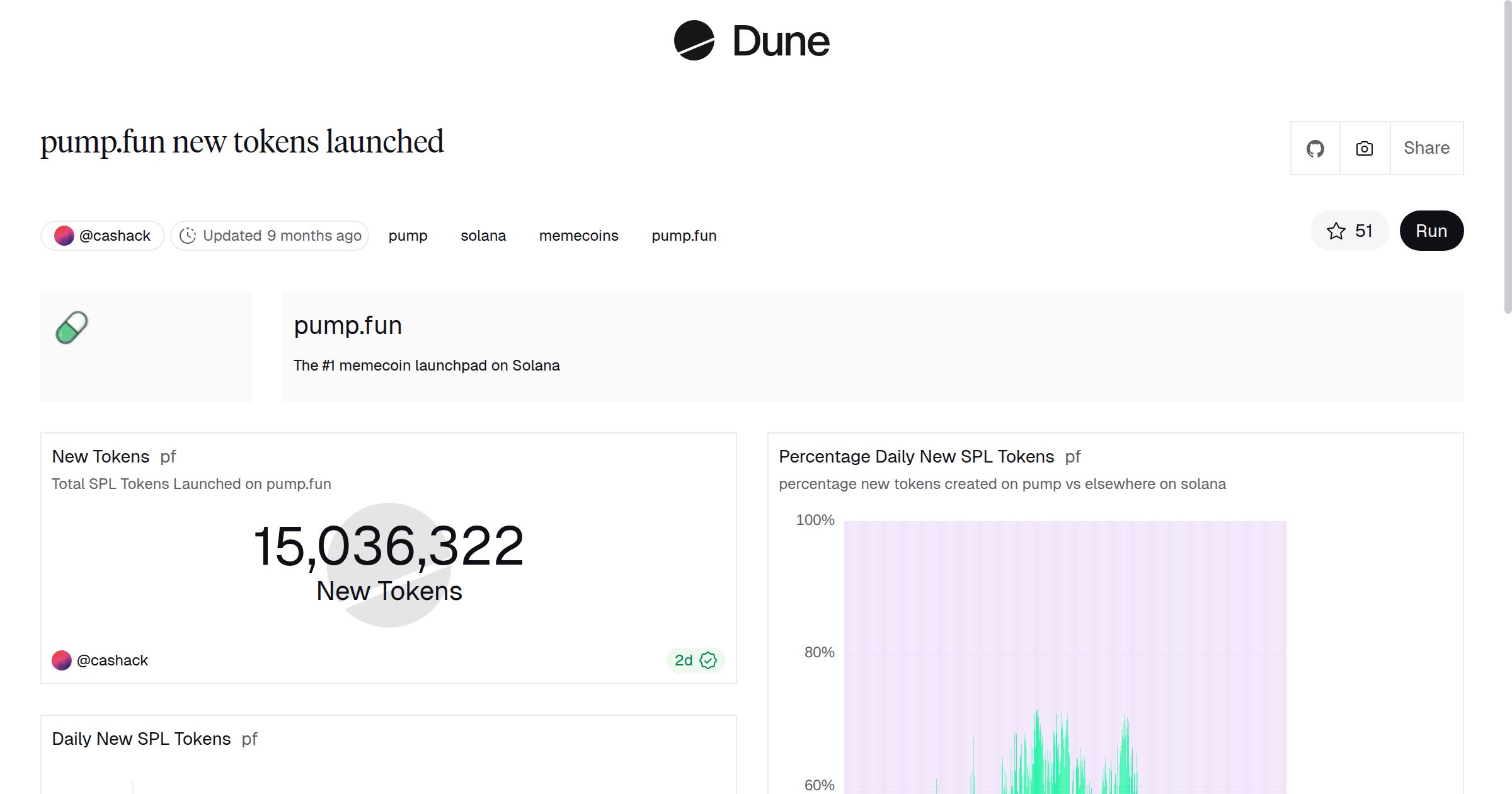Click the pf link beside New Tokens title
Screen dimensions: 1512x794
(168, 456)
